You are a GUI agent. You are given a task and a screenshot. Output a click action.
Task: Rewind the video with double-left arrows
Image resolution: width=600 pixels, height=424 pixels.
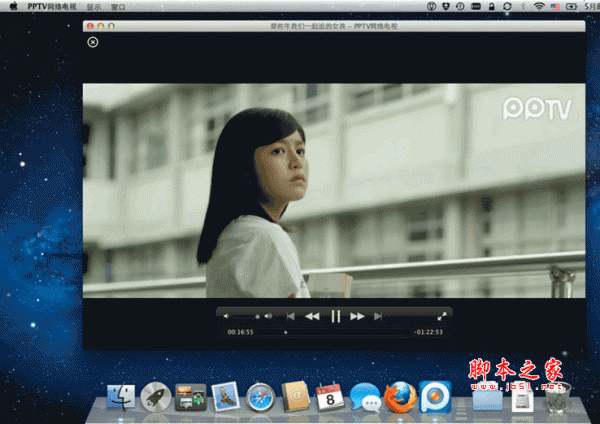[312, 316]
